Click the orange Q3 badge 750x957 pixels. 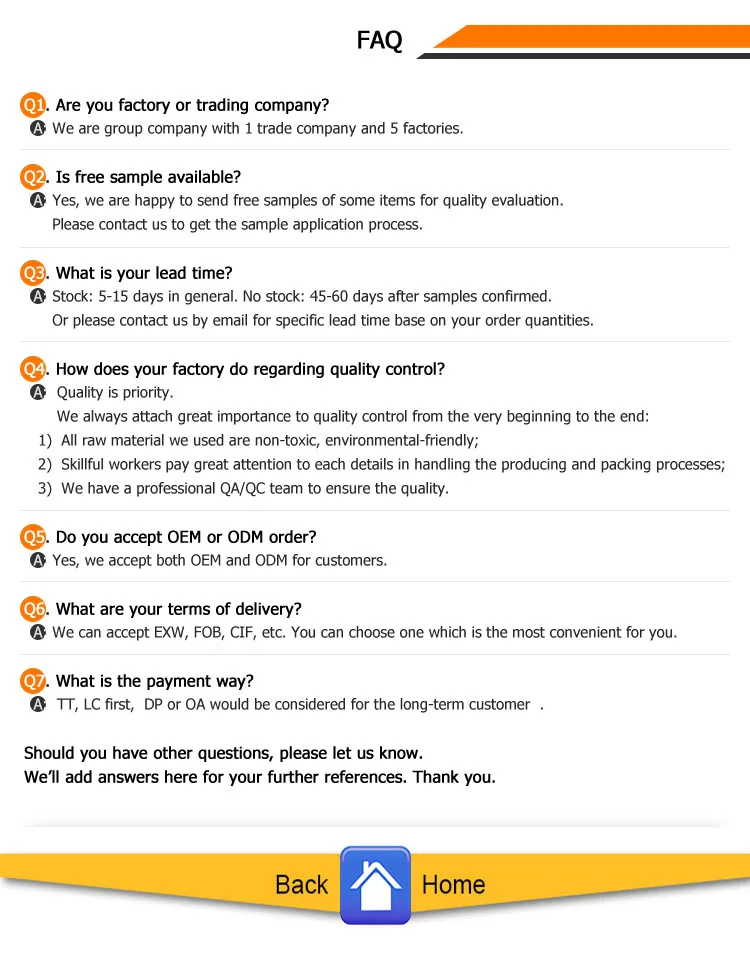34,273
